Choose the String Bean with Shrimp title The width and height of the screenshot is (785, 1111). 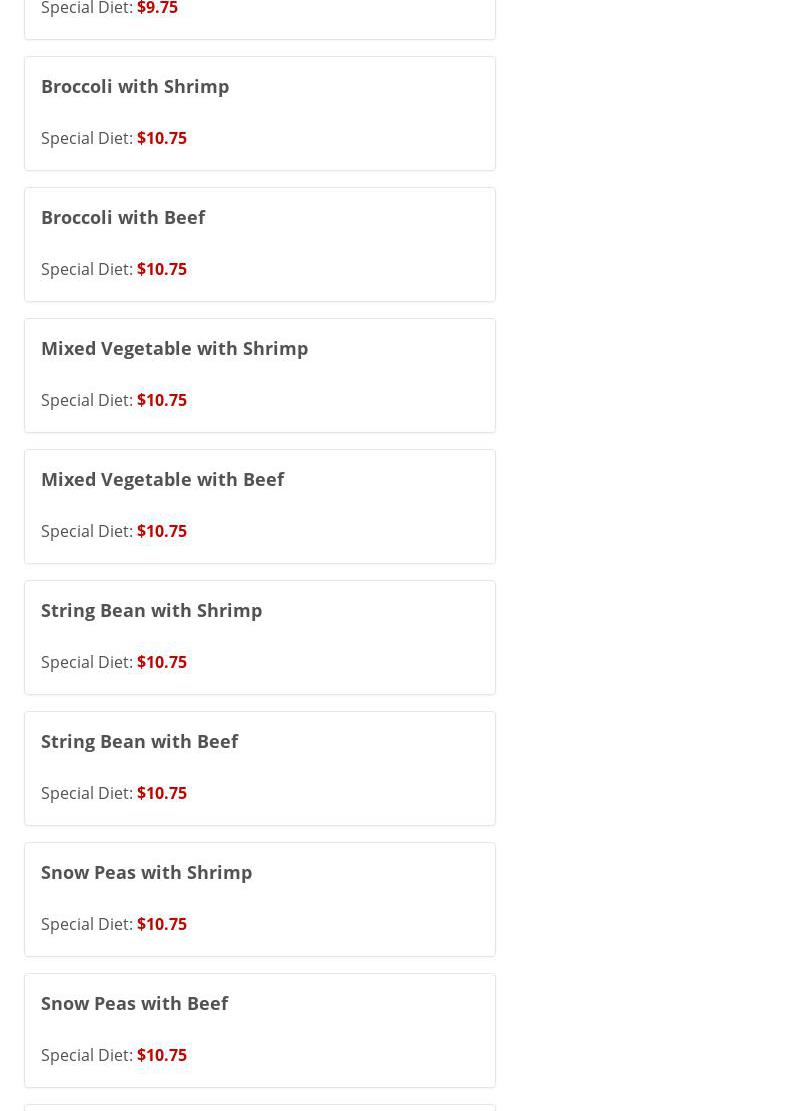click(x=151, y=610)
